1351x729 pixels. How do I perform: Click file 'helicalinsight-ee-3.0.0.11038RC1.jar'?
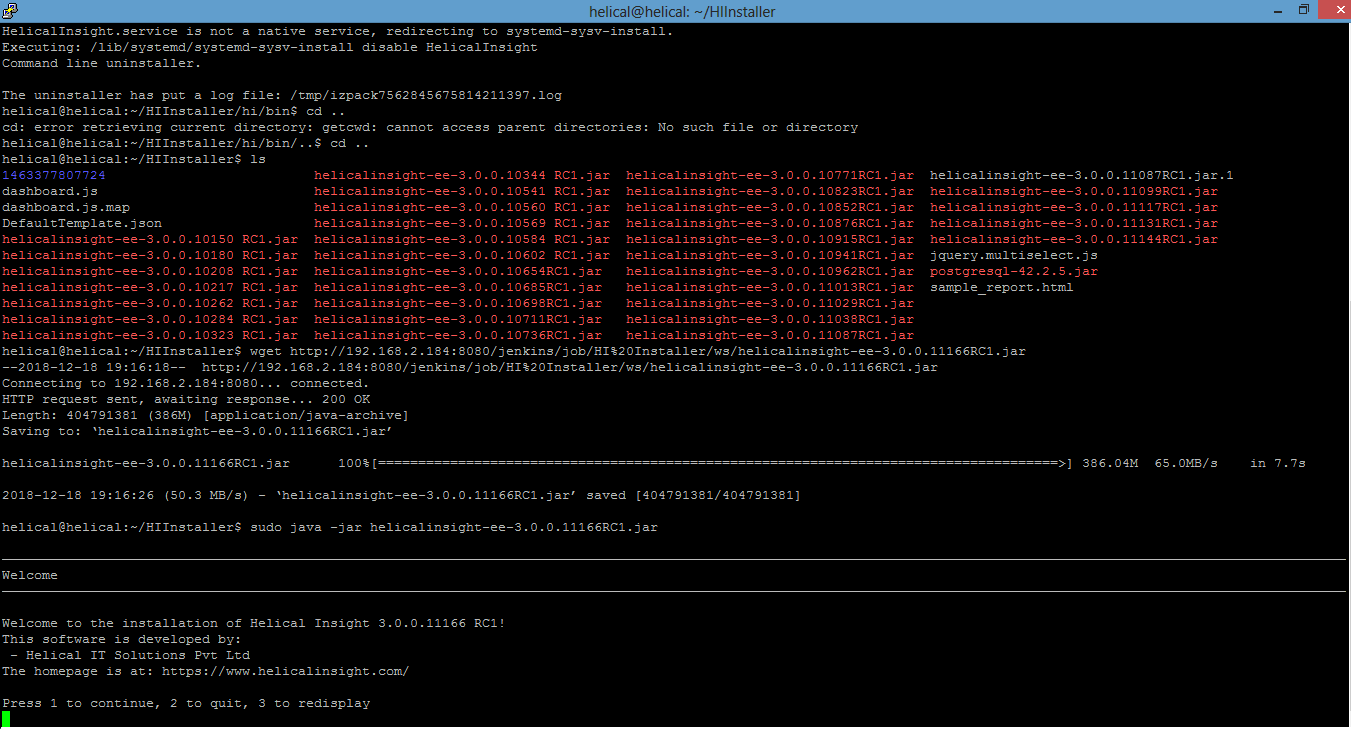pos(770,319)
